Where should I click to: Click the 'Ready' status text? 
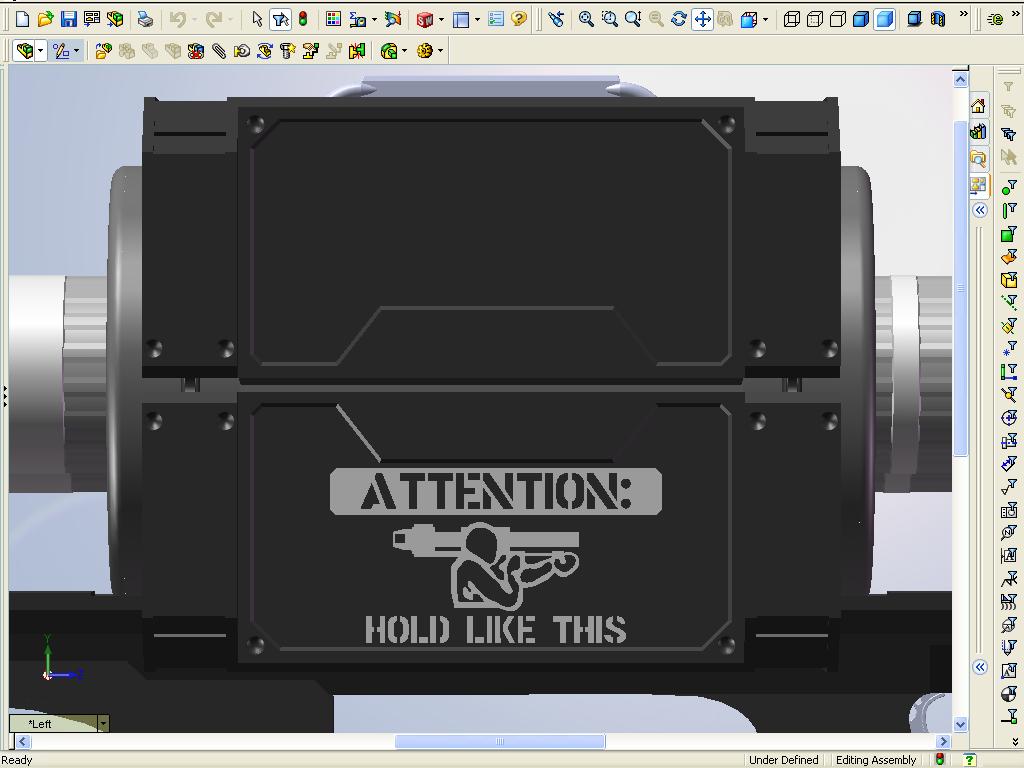tap(16, 760)
